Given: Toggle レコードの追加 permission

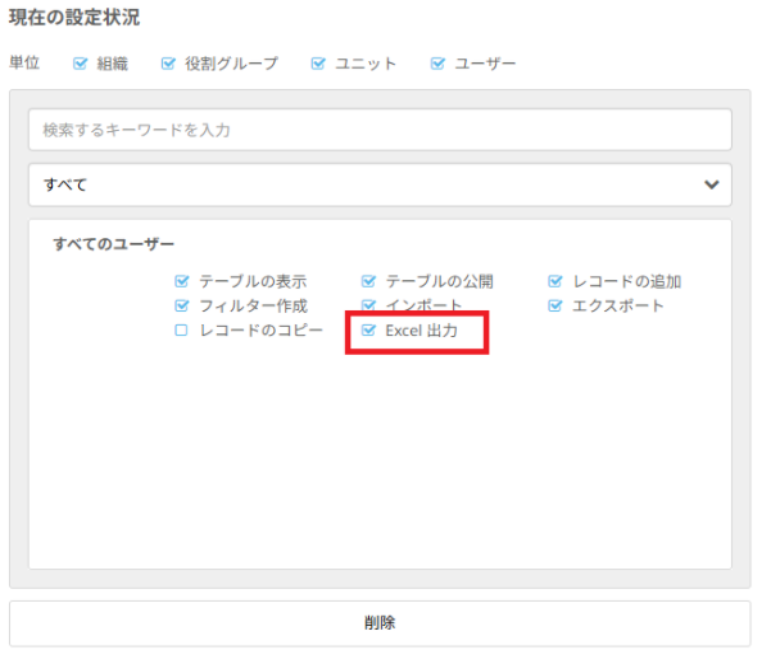Looking at the screenshot, I should (555, 281).
